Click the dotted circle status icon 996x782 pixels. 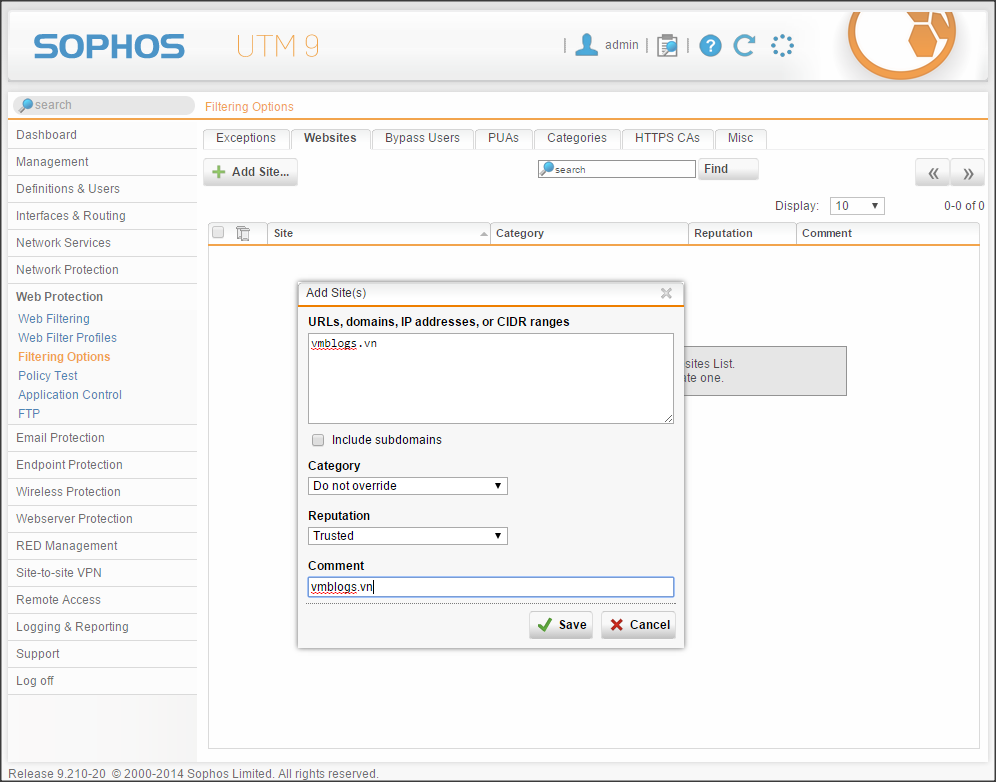pos(782,45)
